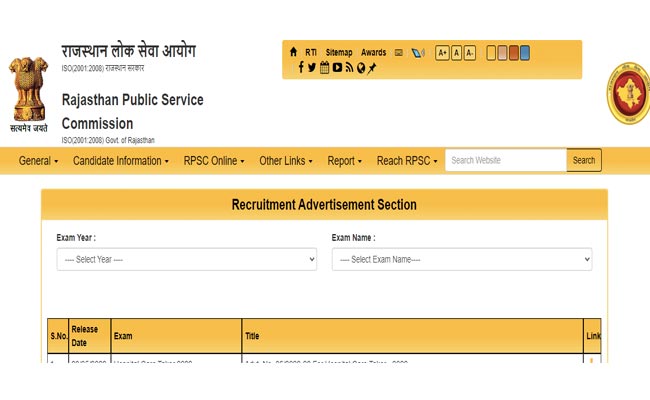Open the Candidate Information menu
This screenshot has height=400, width=650.
(x=120, y=161)
